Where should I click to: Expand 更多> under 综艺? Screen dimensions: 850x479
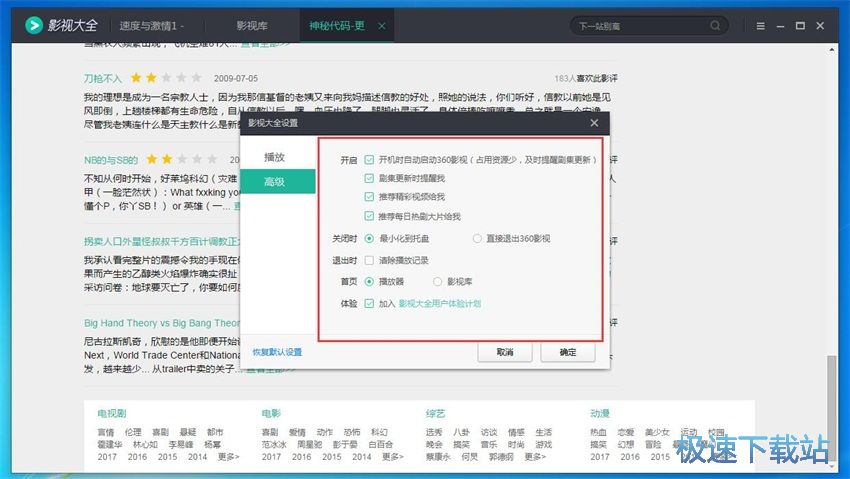[535, 457]
